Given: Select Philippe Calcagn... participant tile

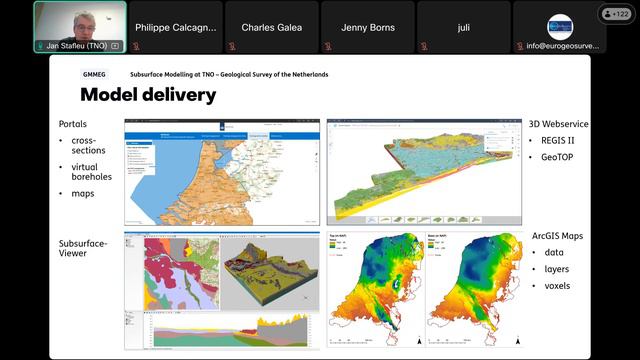Looking at the screenshot, I should [176, 27].
